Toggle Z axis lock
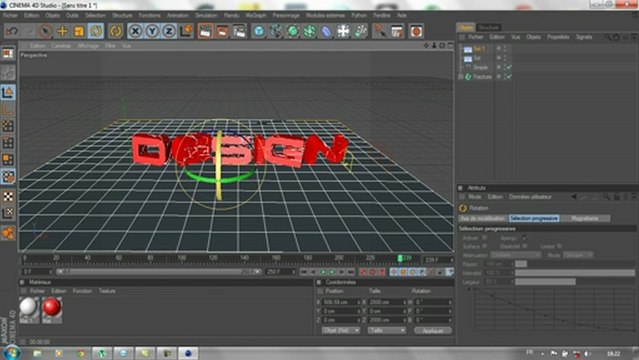The height and width of the screenshot is (360, 639). click(169, 31)
